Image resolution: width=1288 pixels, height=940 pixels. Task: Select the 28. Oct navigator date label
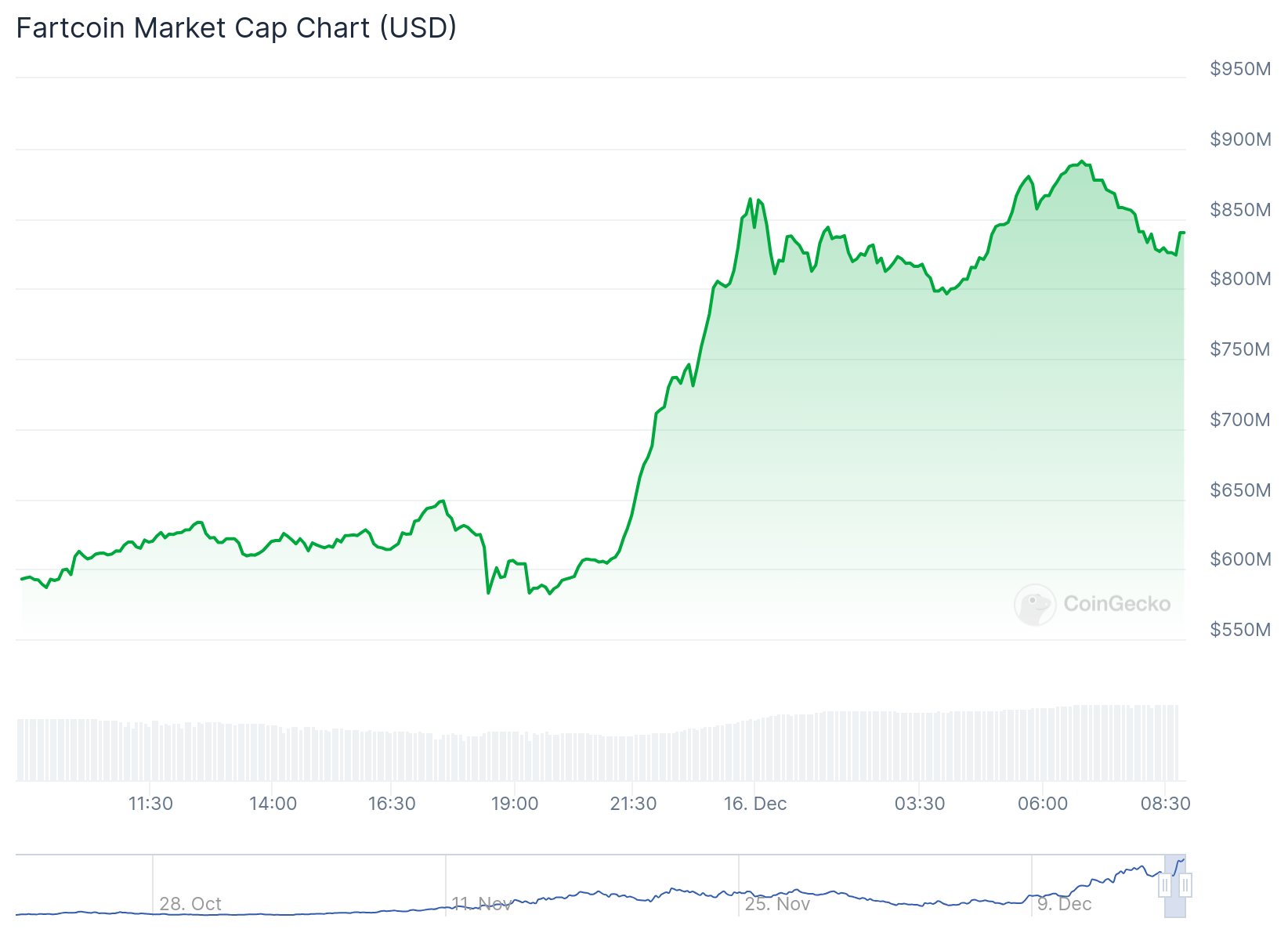tap(190, 904)
